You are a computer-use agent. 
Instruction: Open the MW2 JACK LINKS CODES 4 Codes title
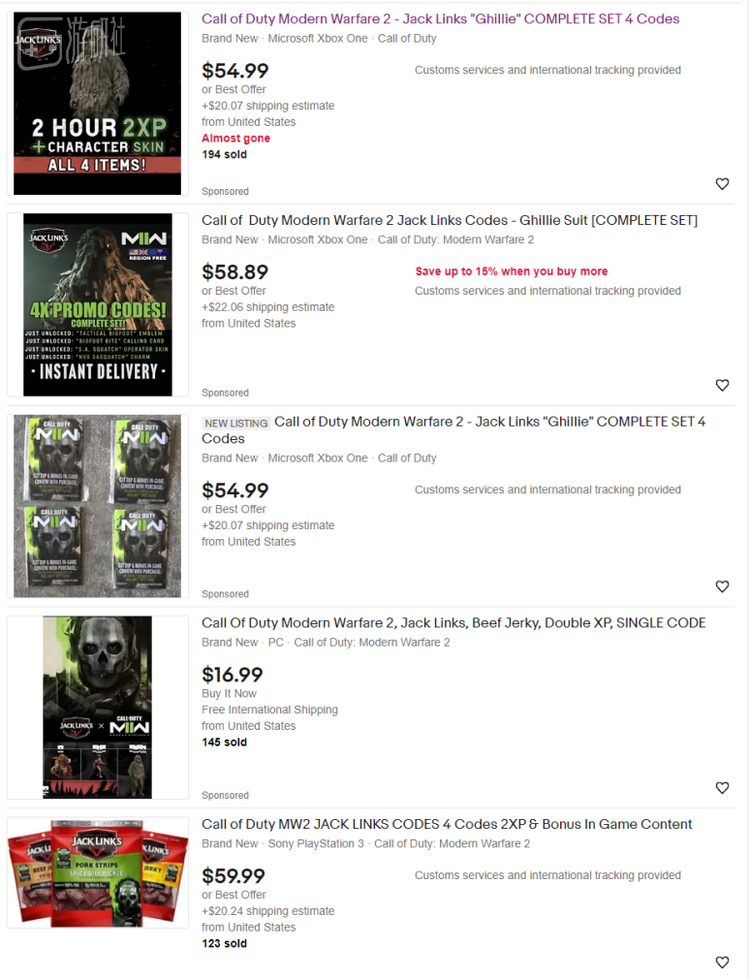447,824
